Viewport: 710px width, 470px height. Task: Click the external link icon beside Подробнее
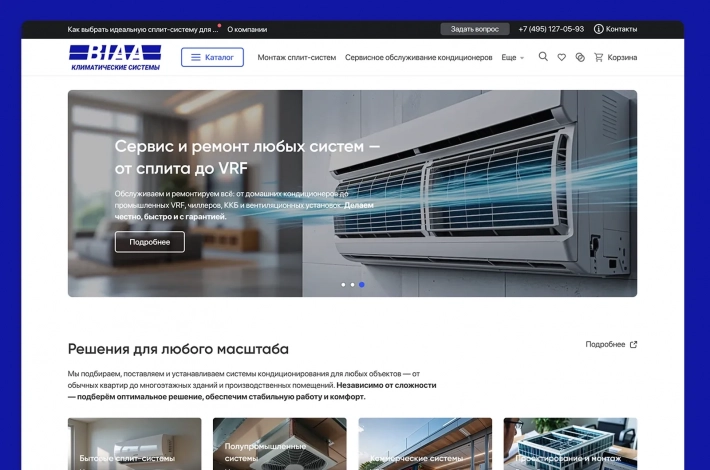pyautogui.click(x=633, y=345)
